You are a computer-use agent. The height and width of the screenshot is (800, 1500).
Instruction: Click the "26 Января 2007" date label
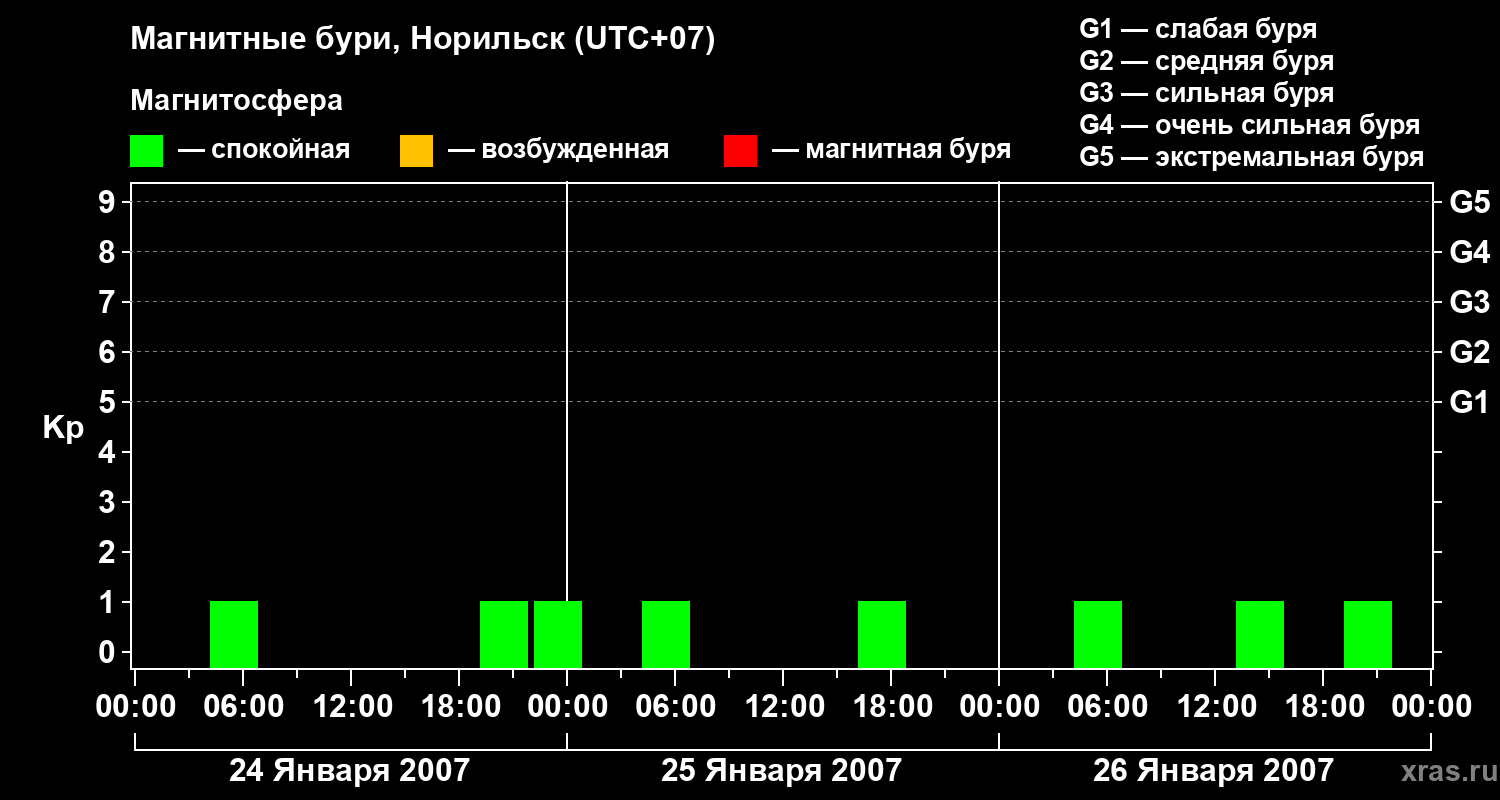[1213, 770]
